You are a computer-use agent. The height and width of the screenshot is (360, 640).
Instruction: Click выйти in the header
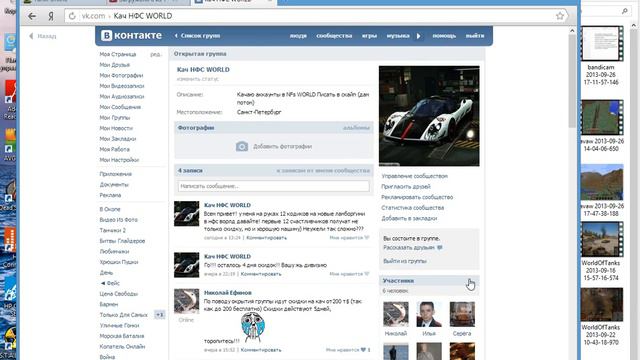pos(475,36)
